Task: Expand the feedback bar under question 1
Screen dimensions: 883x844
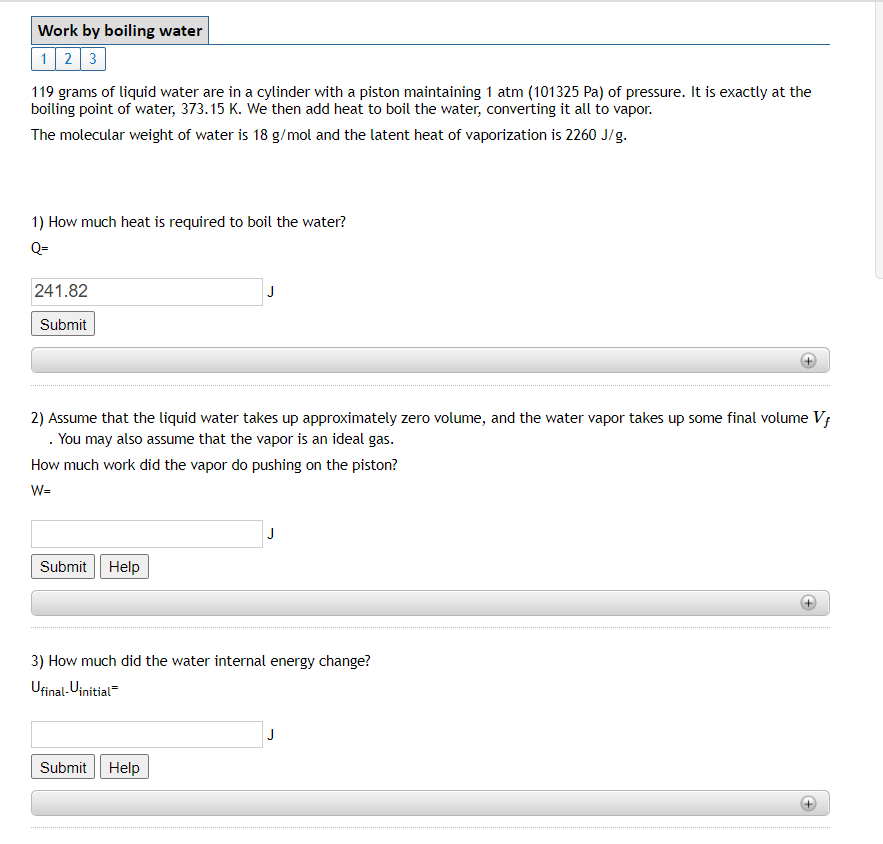Action: [430, 360]
